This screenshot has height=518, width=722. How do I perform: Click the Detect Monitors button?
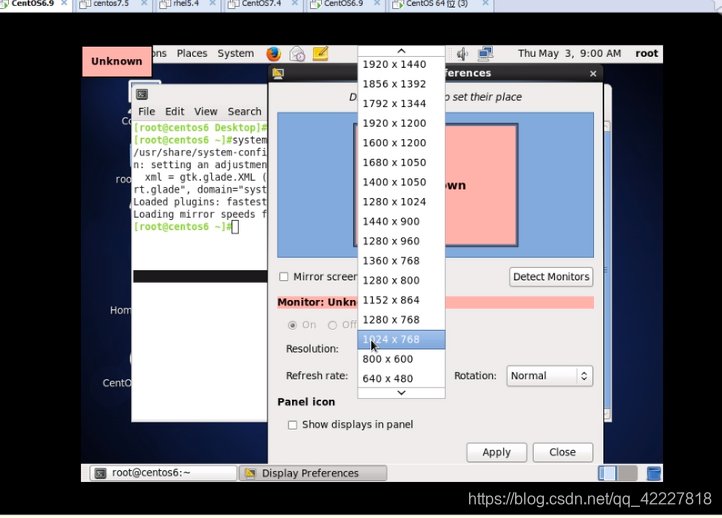tap(551, 277)
